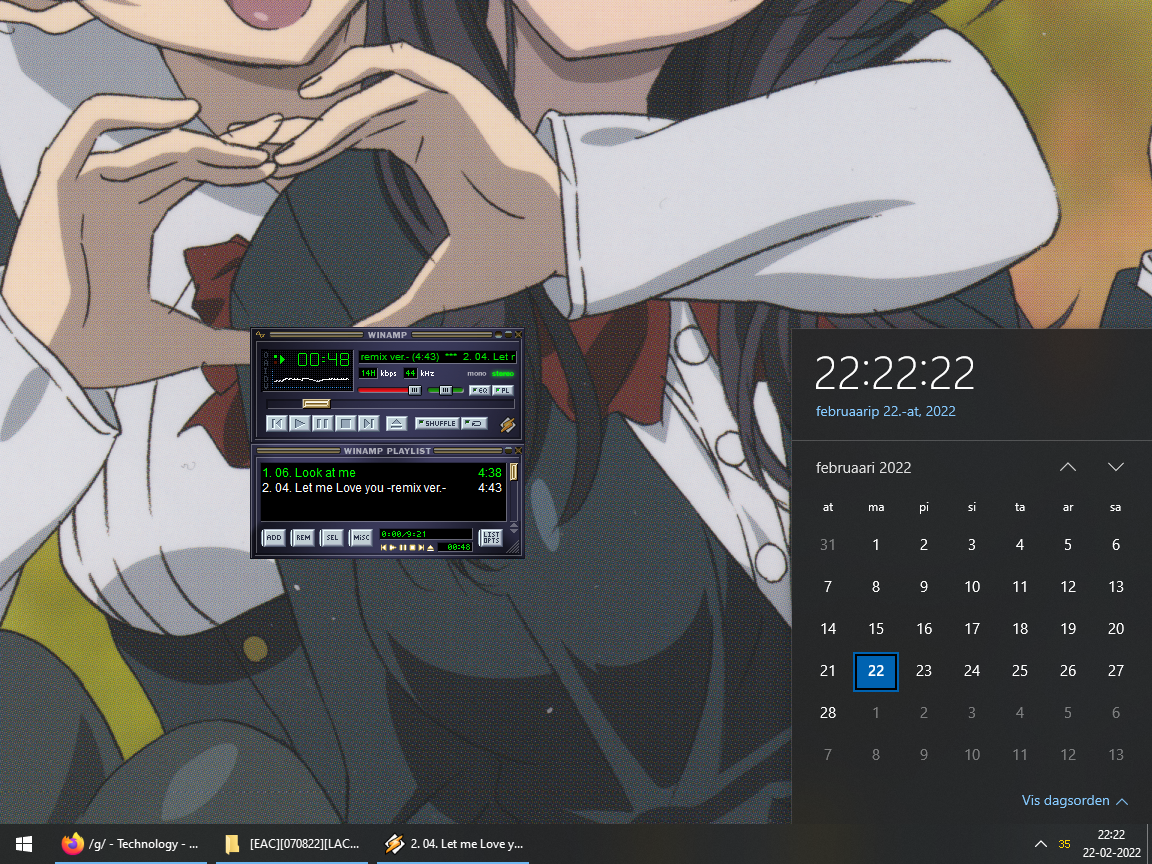1152x864 pixels.
Task: Click the playlist mini Eject button
Action: 431,548
